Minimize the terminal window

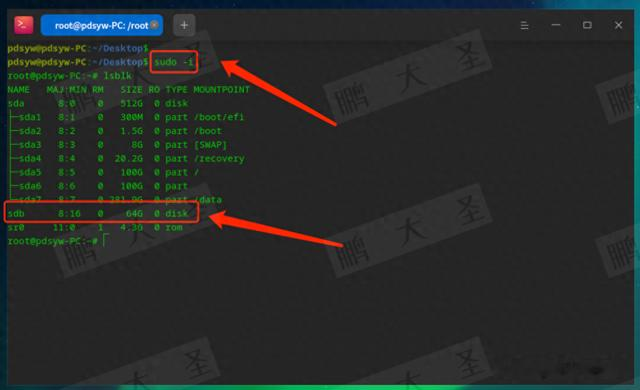click(556, 25)
